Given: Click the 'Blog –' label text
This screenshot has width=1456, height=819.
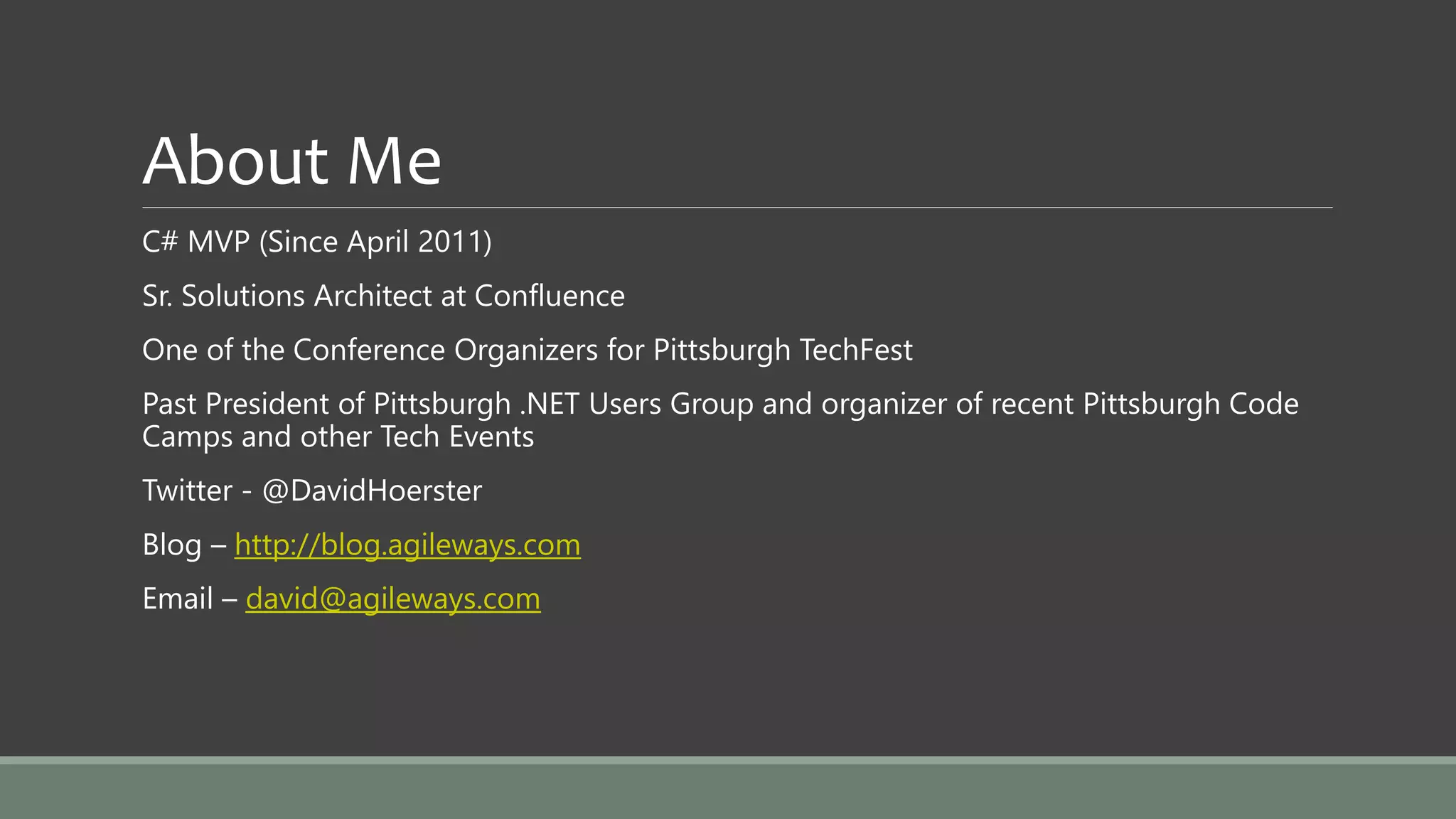Looking at the screenshot, I should pos(184,545).
